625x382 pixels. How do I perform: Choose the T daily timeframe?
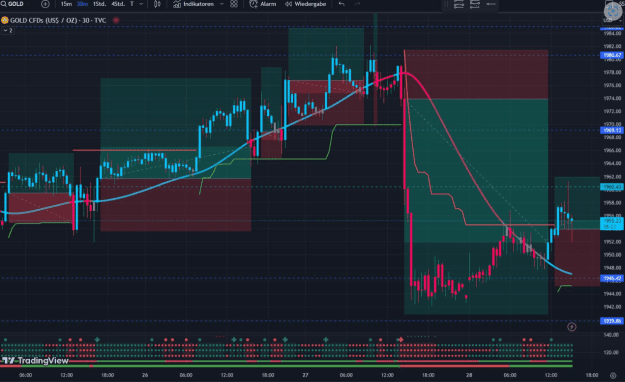(x=132, y=4)
